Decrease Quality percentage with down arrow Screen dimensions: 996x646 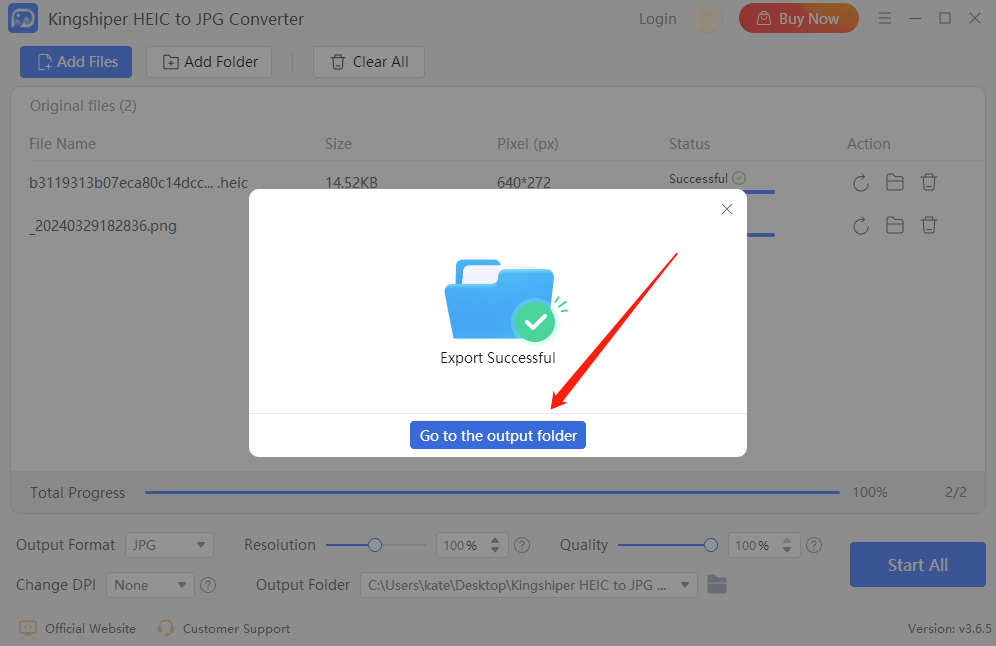[x=786, y=549]
